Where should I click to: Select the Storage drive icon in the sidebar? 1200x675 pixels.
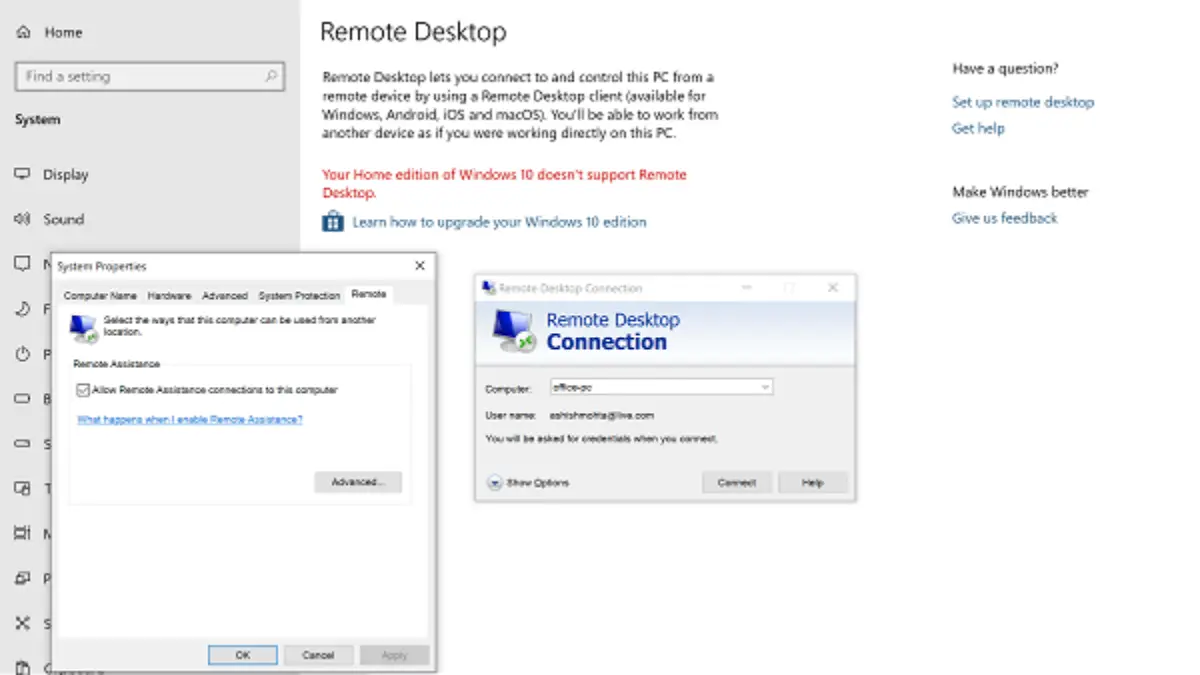click(x=23, y=444)
